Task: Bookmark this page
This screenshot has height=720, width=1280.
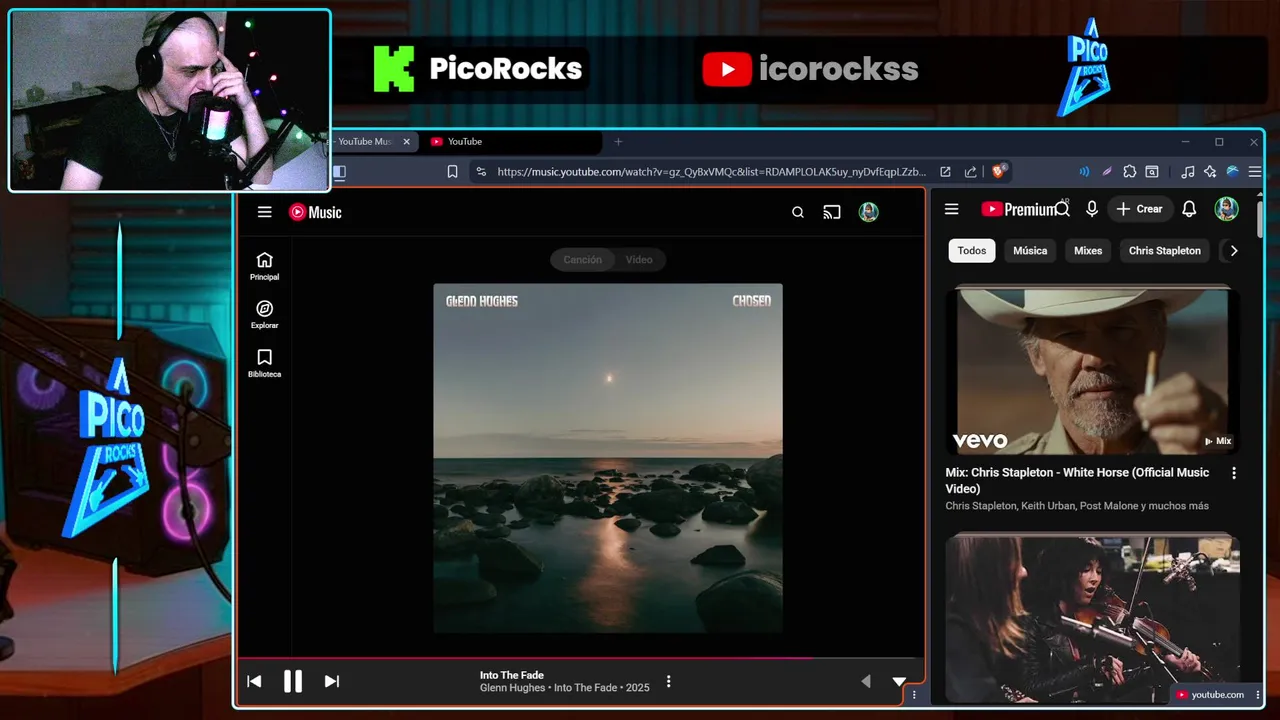Action: [x=452, y=172]
